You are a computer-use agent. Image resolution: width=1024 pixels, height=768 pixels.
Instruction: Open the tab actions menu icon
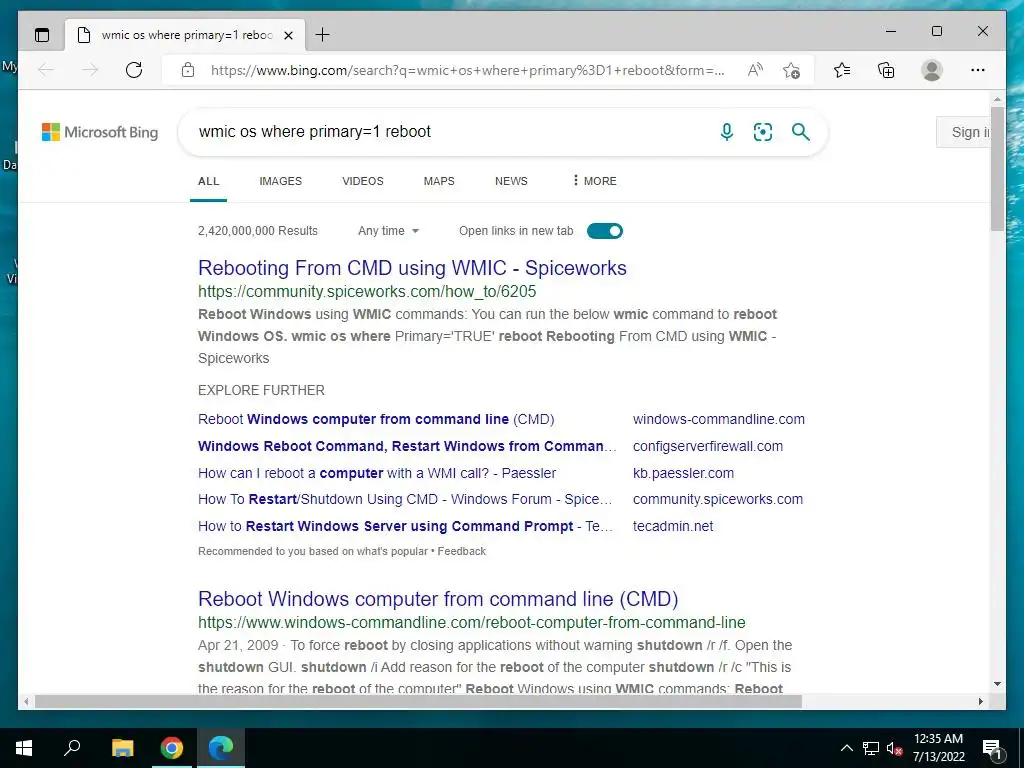tap(42, 35)
